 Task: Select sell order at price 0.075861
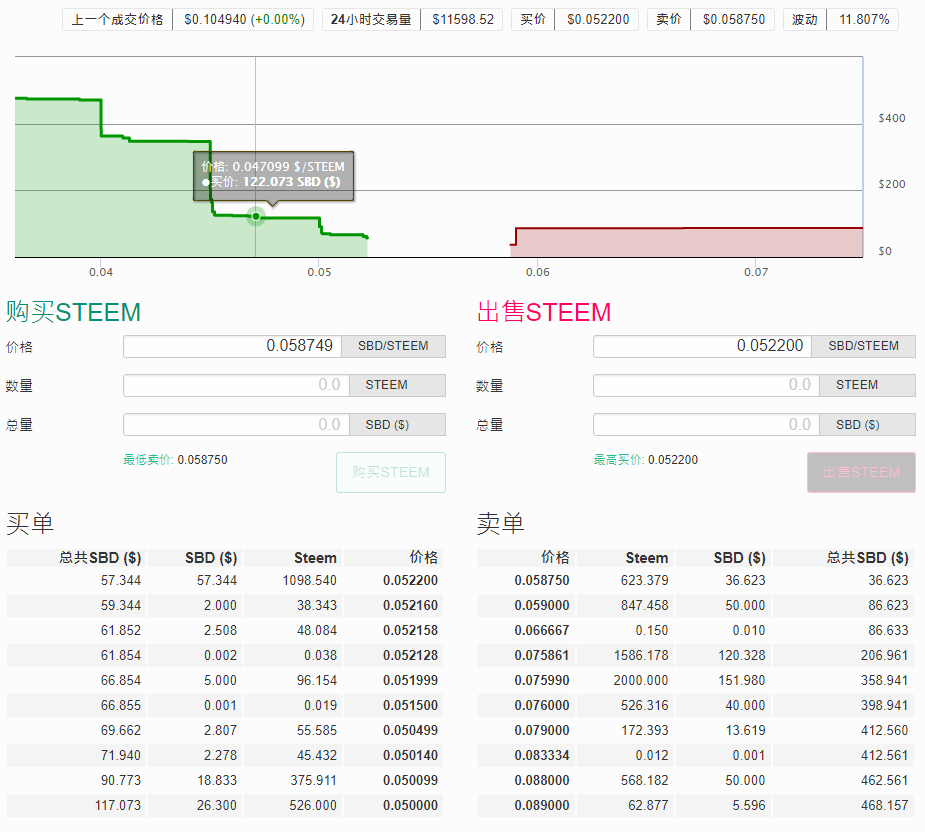click(696, 656)
